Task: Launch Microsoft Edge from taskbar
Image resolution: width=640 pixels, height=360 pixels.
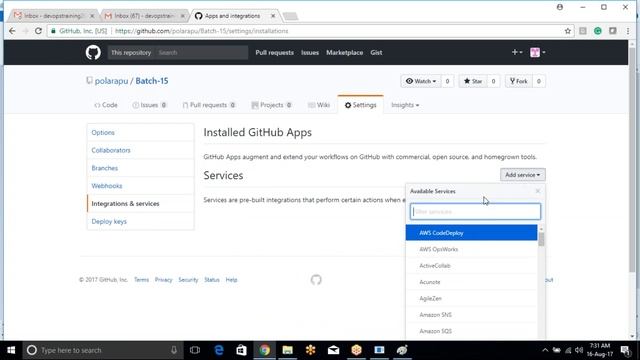Action: pyautogui.click(x=219, y=350)
